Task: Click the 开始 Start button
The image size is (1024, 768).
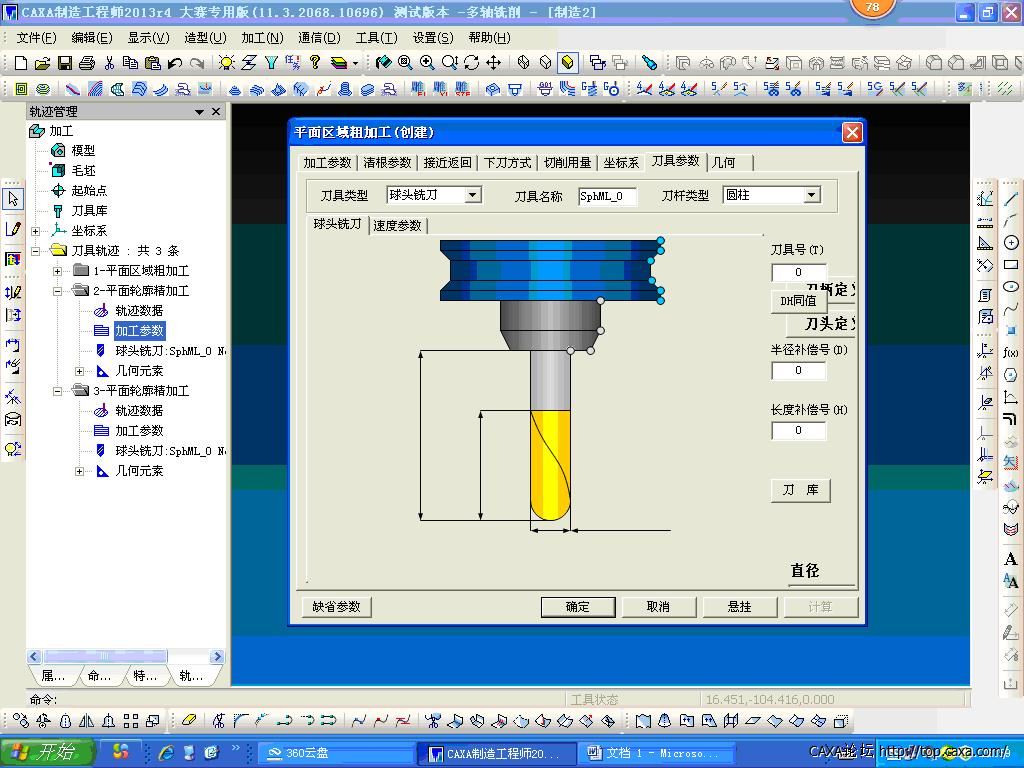Action: [x=48, y=752]
